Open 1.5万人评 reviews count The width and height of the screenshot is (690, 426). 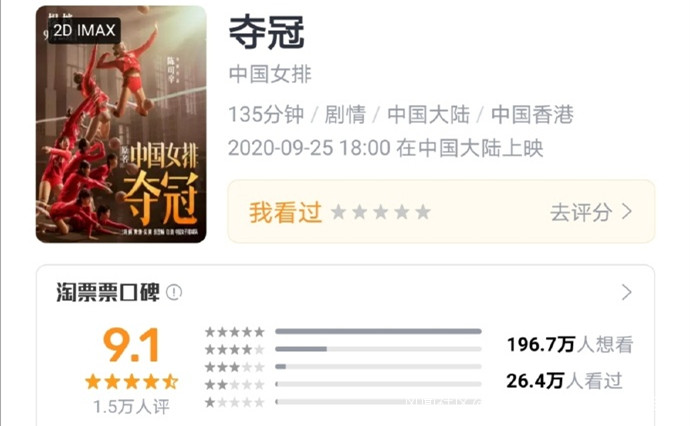[131, 407]
